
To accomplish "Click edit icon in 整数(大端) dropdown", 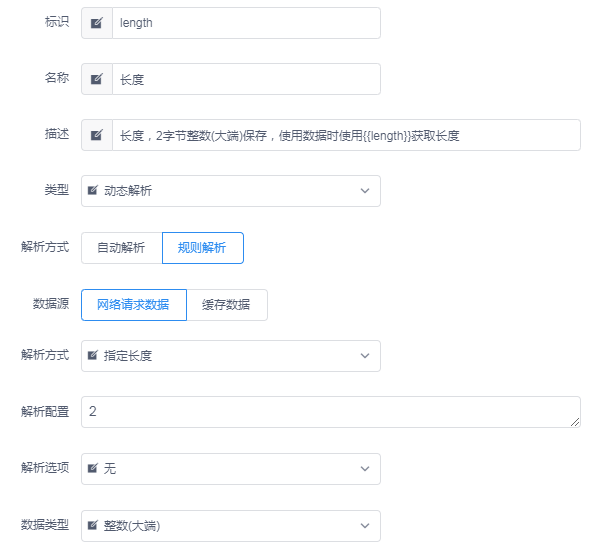I will click(x=93, y=525).
